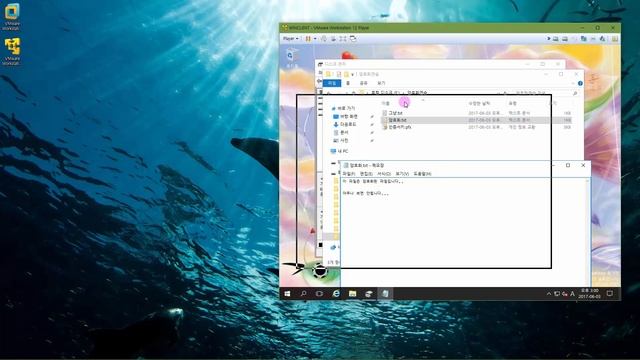The height and width of the screenshot is (360, 640).
Task: Open Notepad 보기(V) menu
Action: point(402,173)
